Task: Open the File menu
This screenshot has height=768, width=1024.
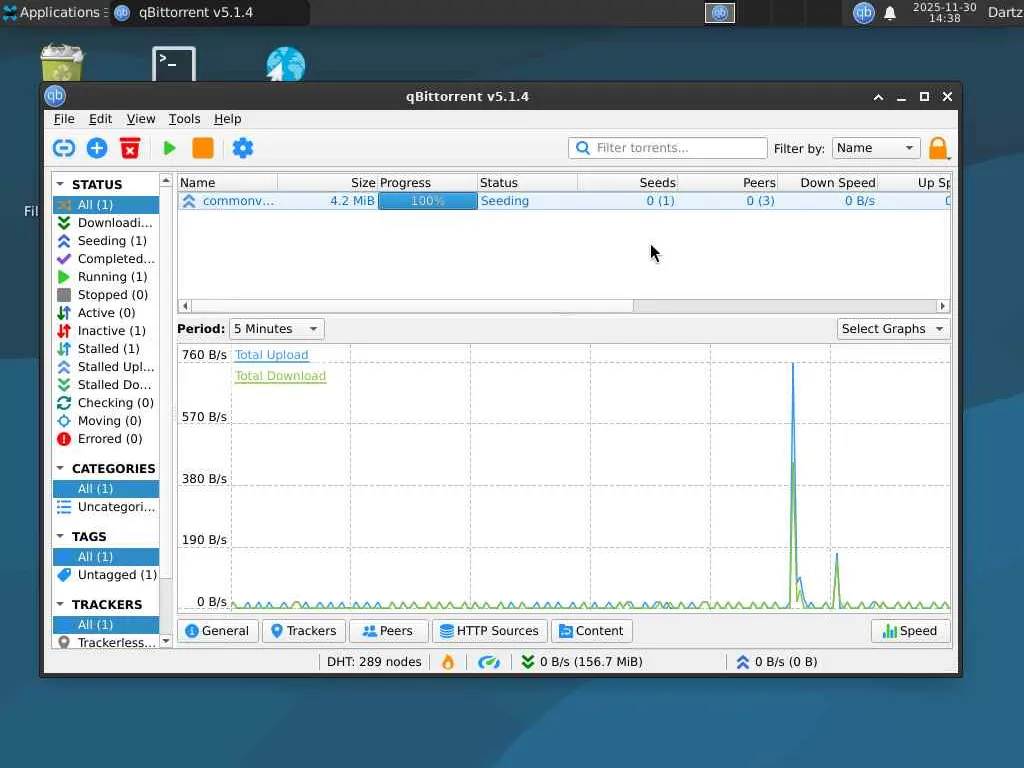Action: (64, 119)
